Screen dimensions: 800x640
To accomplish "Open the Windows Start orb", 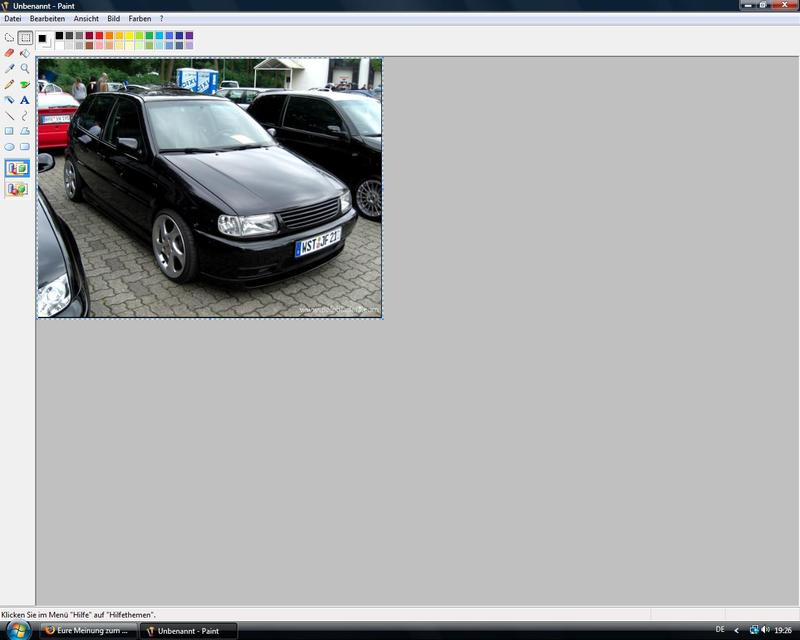I will (x=18, y=630).
